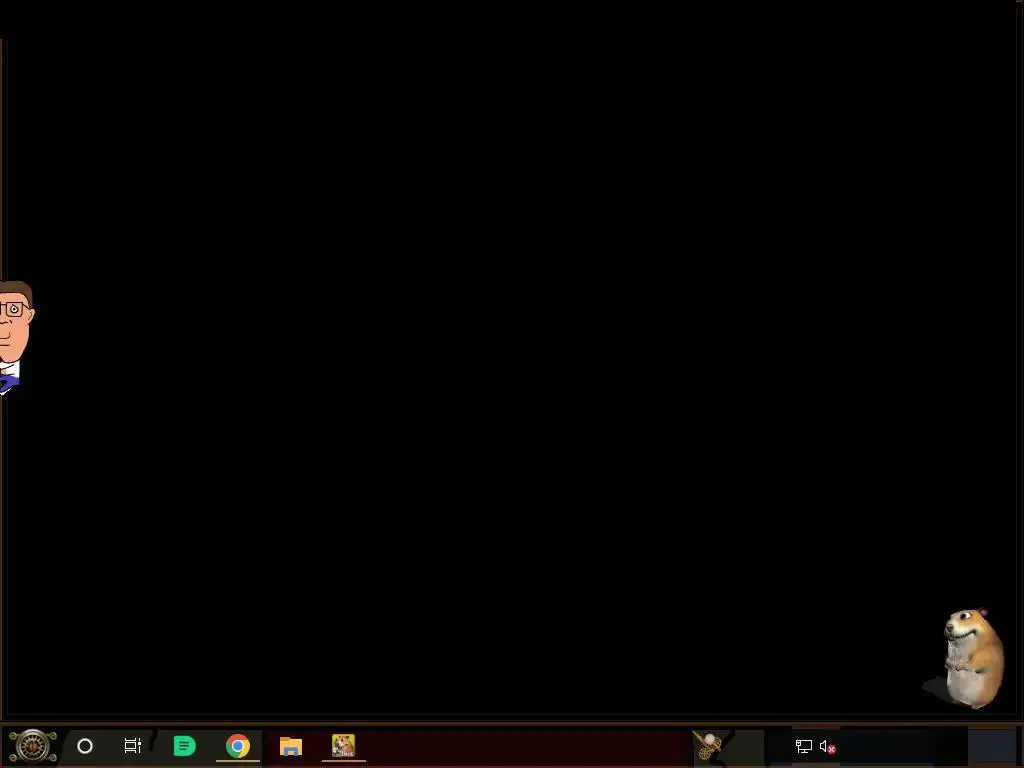Open the network status tray icon
1024x768 pixels.
coord(803,746)
